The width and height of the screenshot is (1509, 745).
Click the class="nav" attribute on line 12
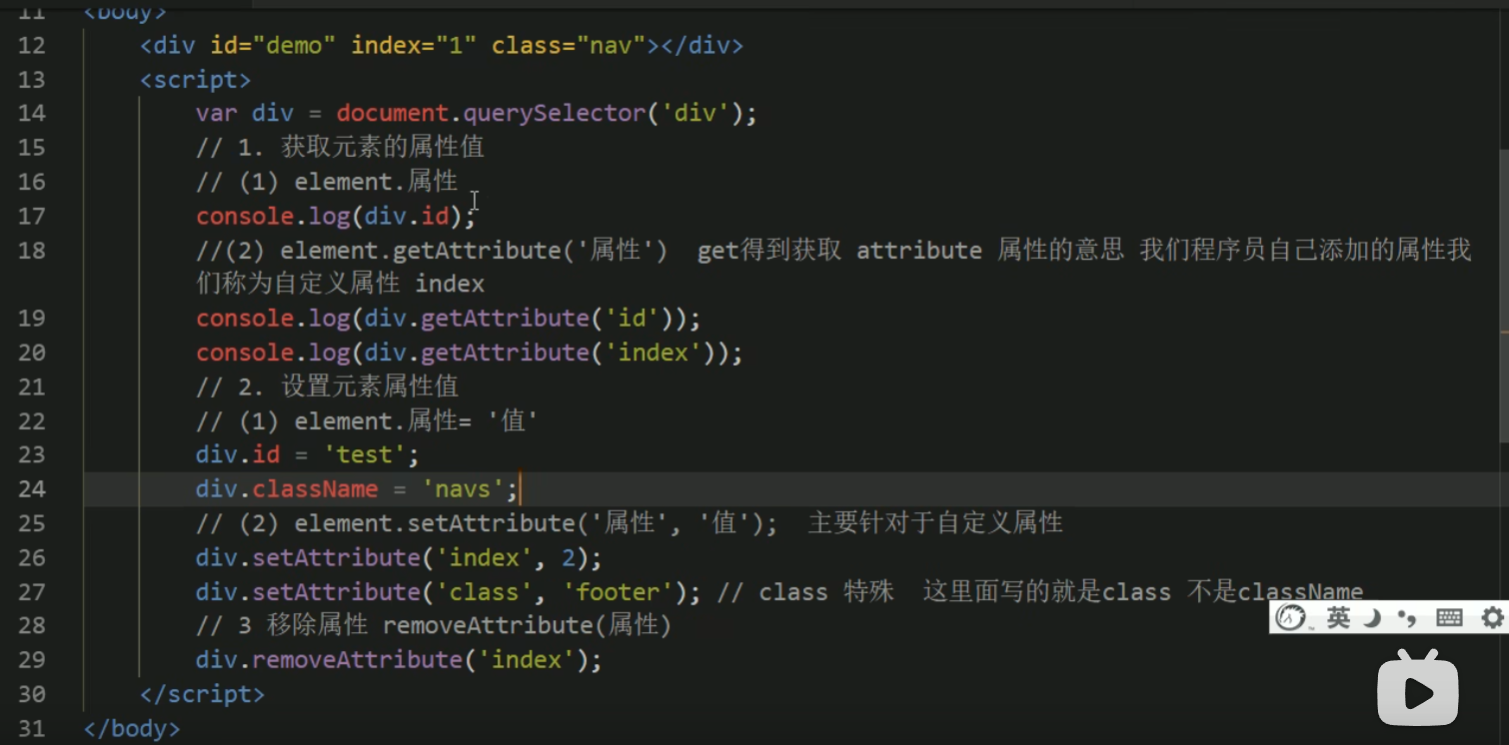coord(569,46)
